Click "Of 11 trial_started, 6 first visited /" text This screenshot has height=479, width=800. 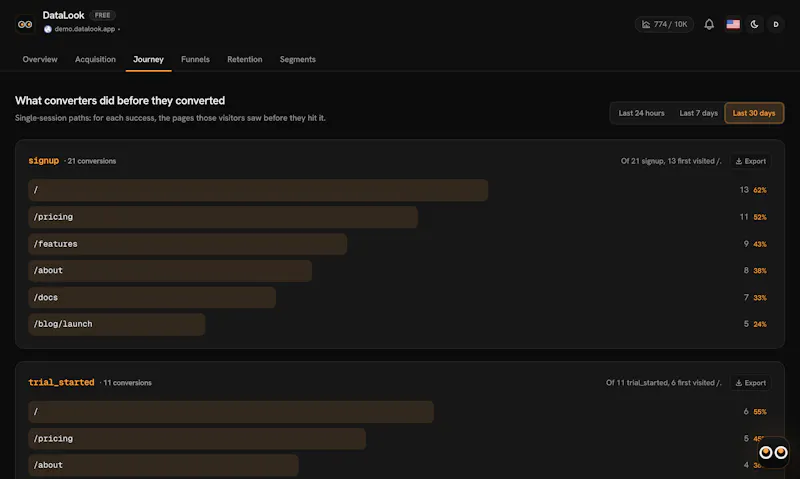664,383
